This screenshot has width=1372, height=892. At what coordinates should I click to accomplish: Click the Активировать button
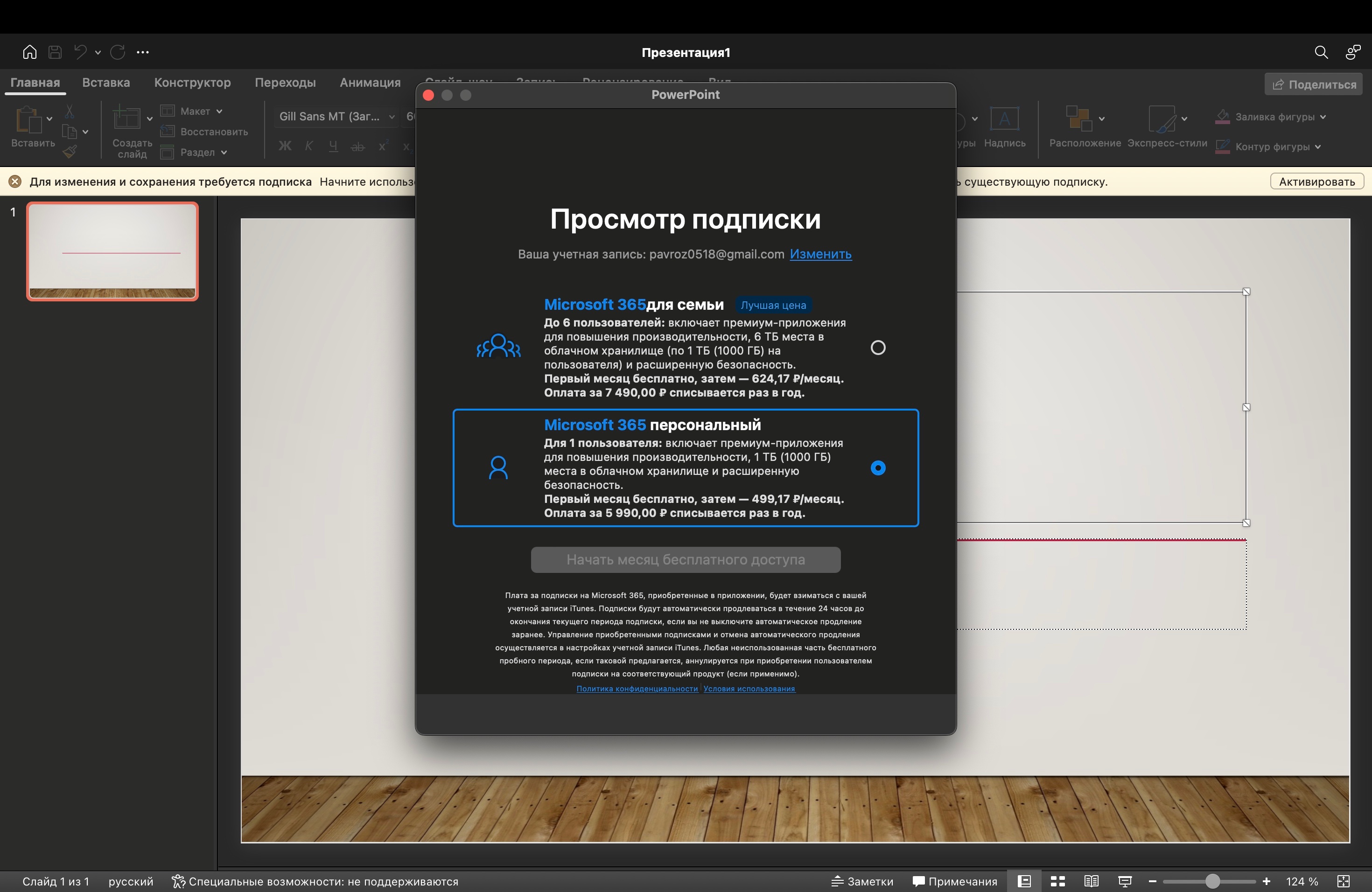click(1316, 181)
